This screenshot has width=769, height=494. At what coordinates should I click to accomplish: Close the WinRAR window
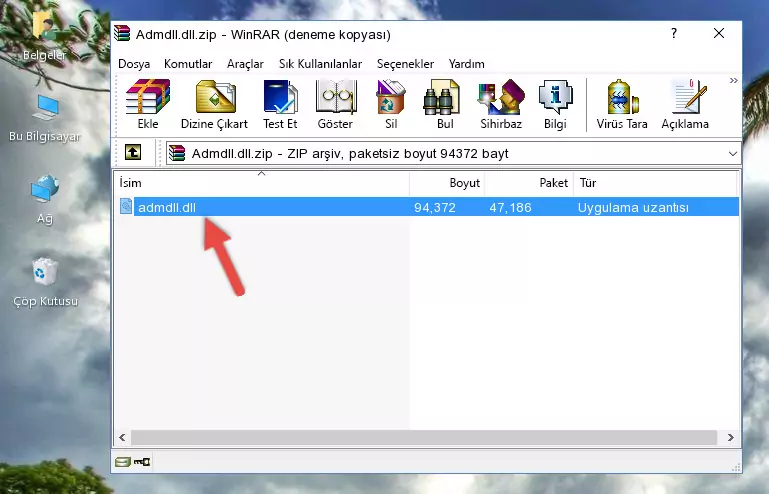click(x=718, y=33)
